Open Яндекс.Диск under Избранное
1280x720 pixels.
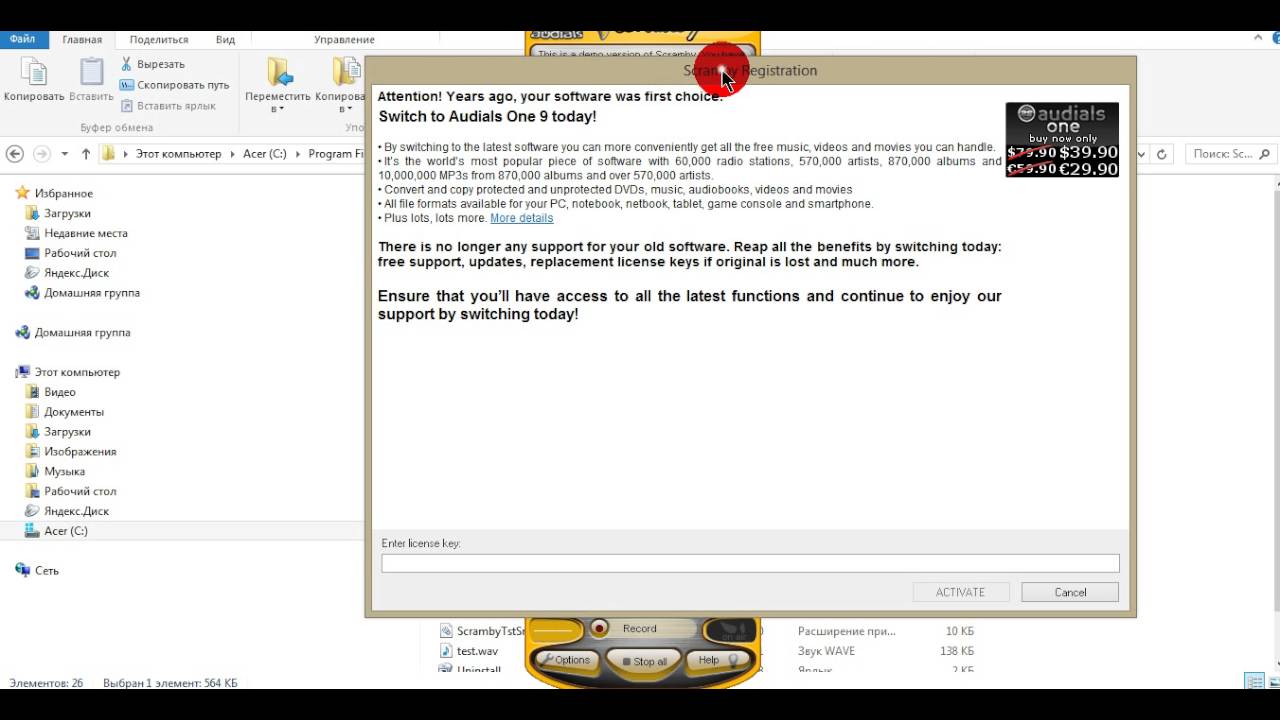coord(76,273)
